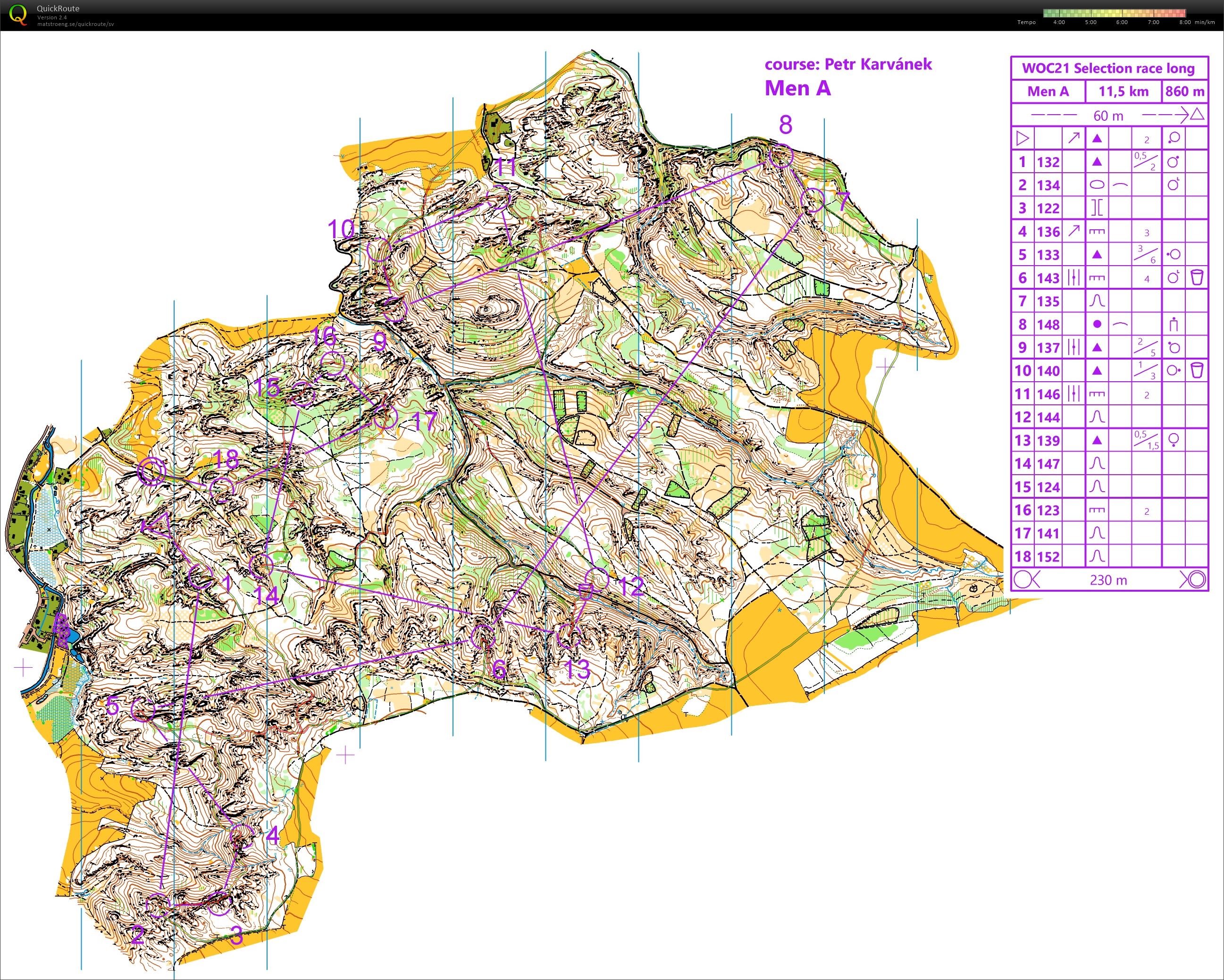Select control circle 10 on the map
This screenshot has height=980, width=1224.
click(x=379, y=251)
